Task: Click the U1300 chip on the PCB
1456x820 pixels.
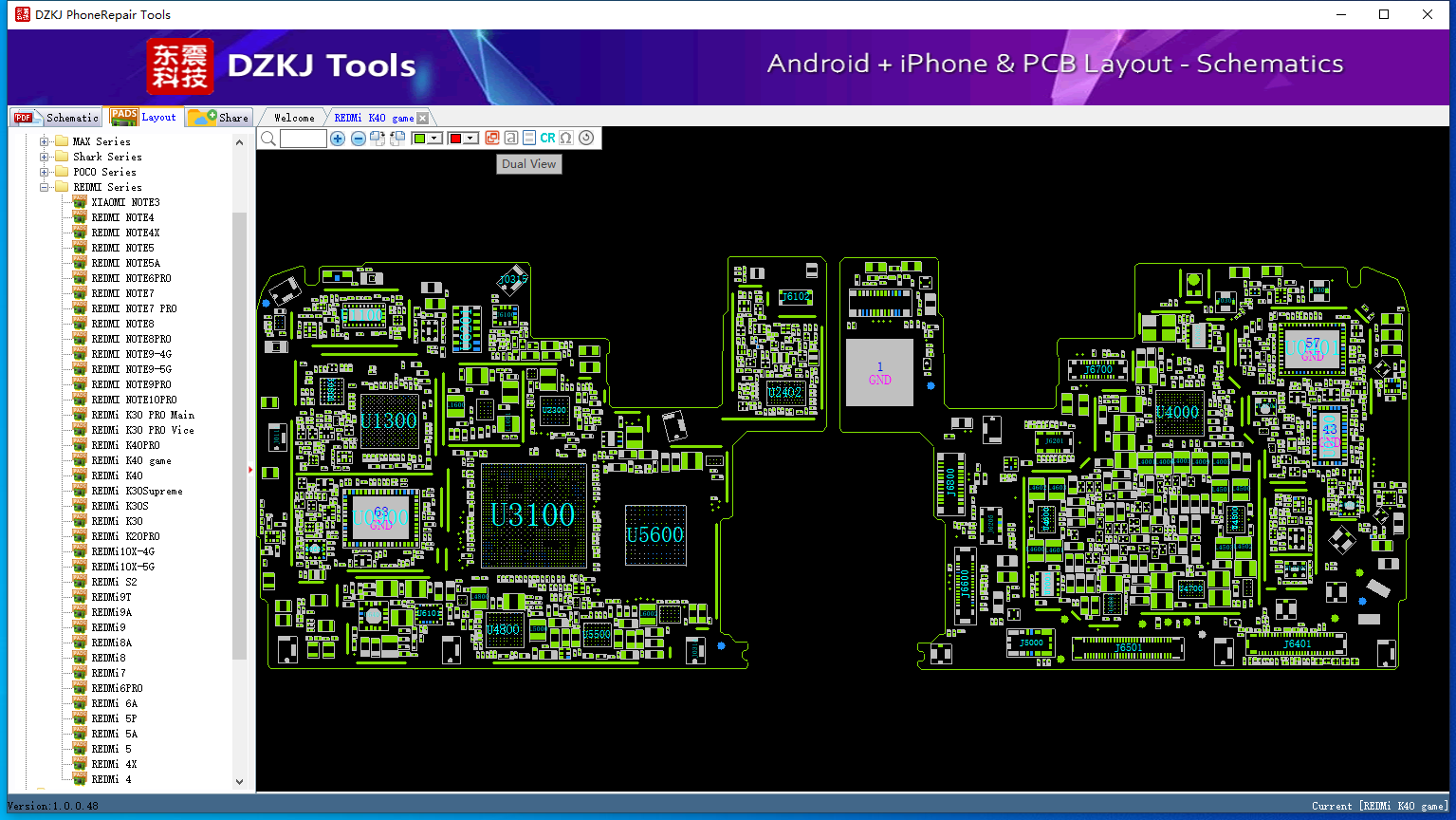Action: [x=389, y=420]
